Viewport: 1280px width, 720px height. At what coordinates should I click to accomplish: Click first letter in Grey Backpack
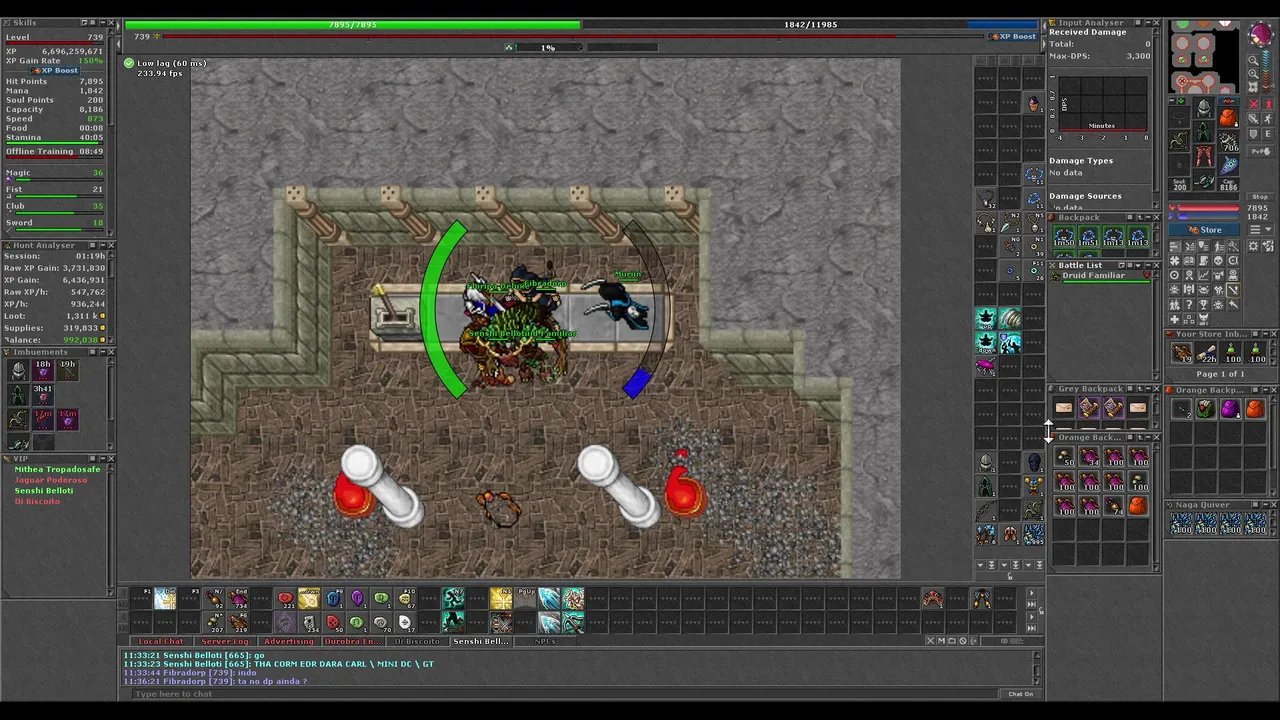tap(1064, 407)
